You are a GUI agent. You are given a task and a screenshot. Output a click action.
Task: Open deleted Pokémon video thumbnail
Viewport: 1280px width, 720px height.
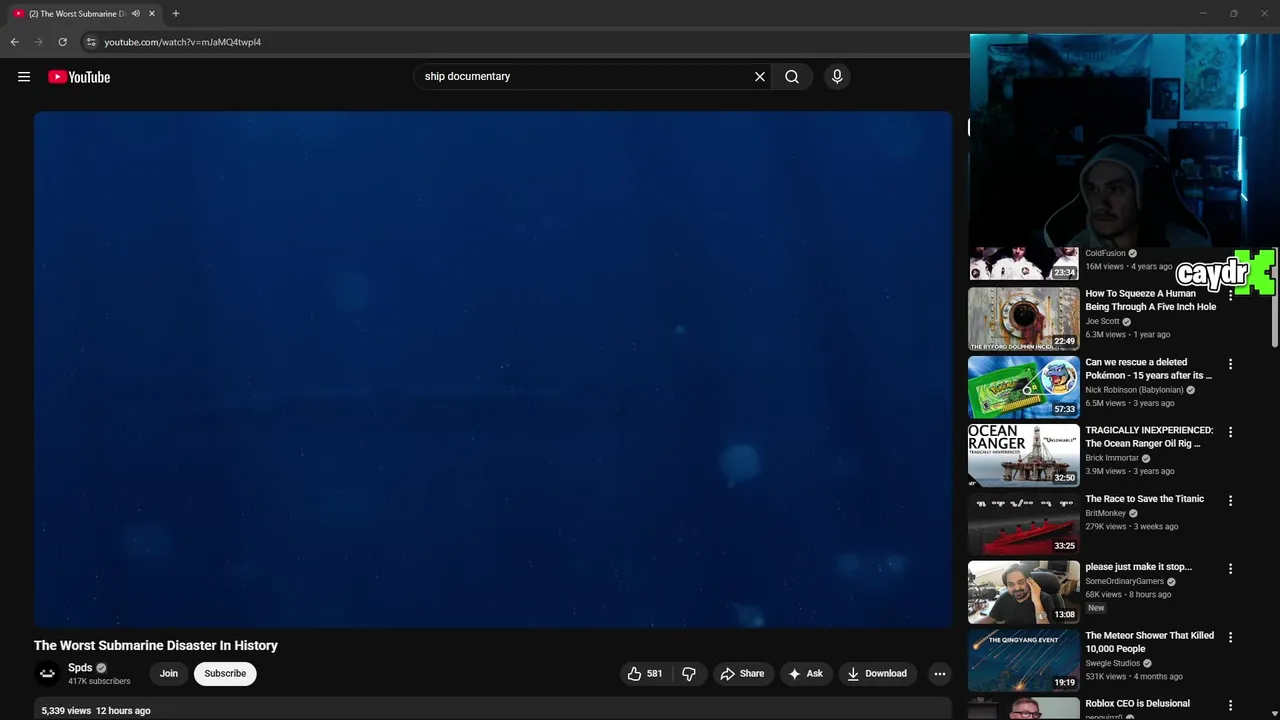[x=1024, y=387]
